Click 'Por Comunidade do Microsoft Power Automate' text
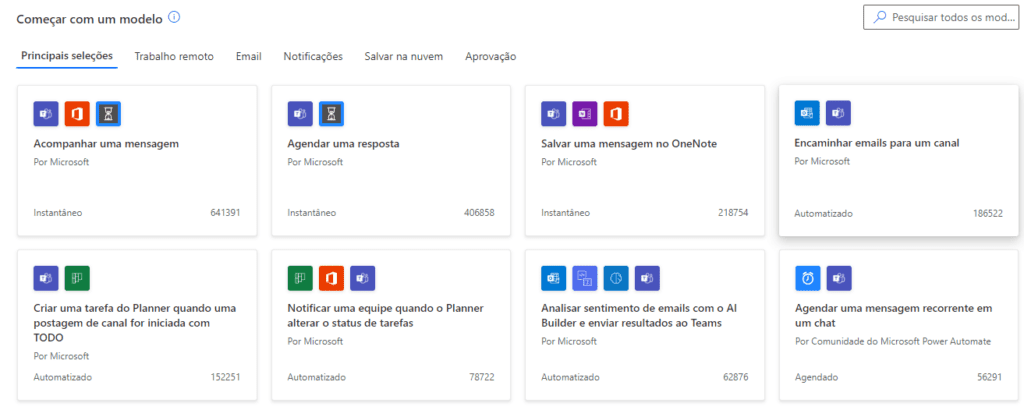 tap(893, 341)
